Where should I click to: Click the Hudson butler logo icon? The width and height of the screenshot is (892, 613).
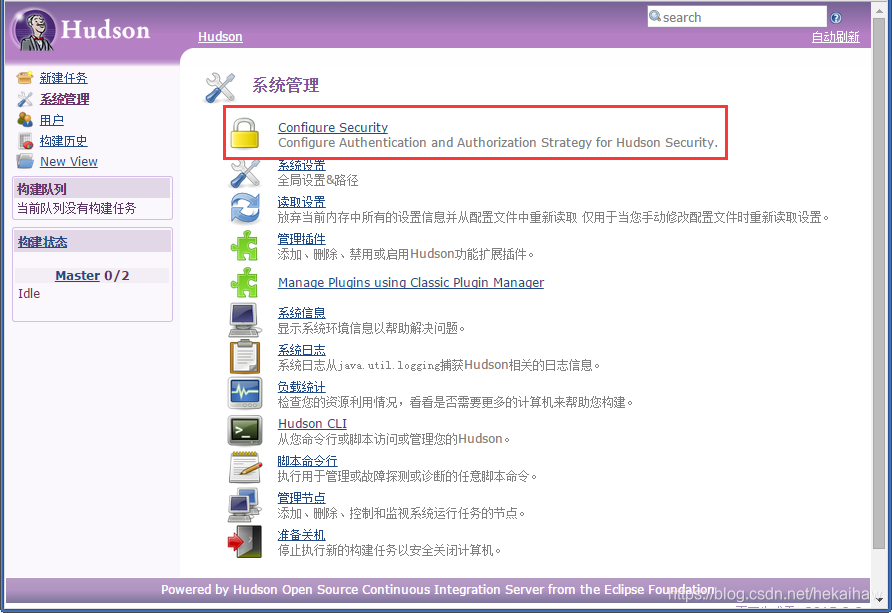pyautogui.click(x=35, y=30)
